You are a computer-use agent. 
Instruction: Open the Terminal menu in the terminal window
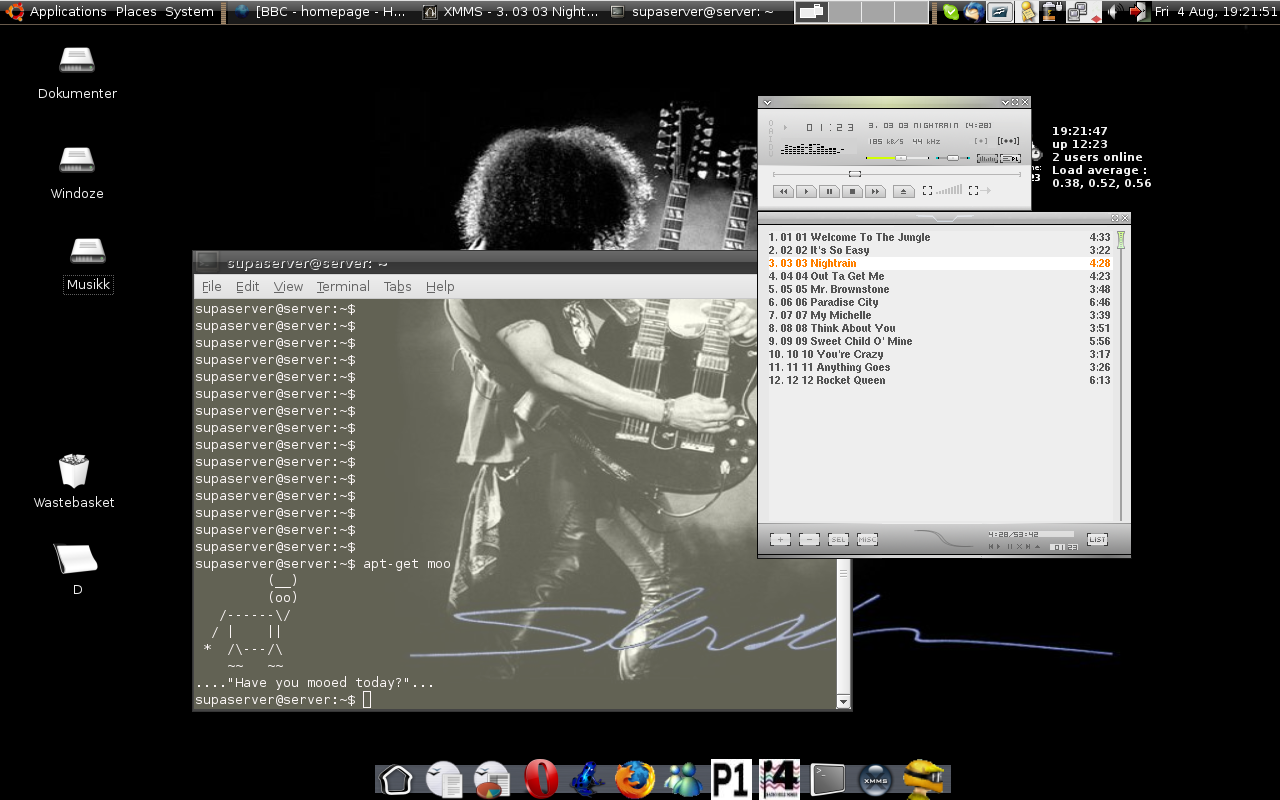click(x=343, y=287)
